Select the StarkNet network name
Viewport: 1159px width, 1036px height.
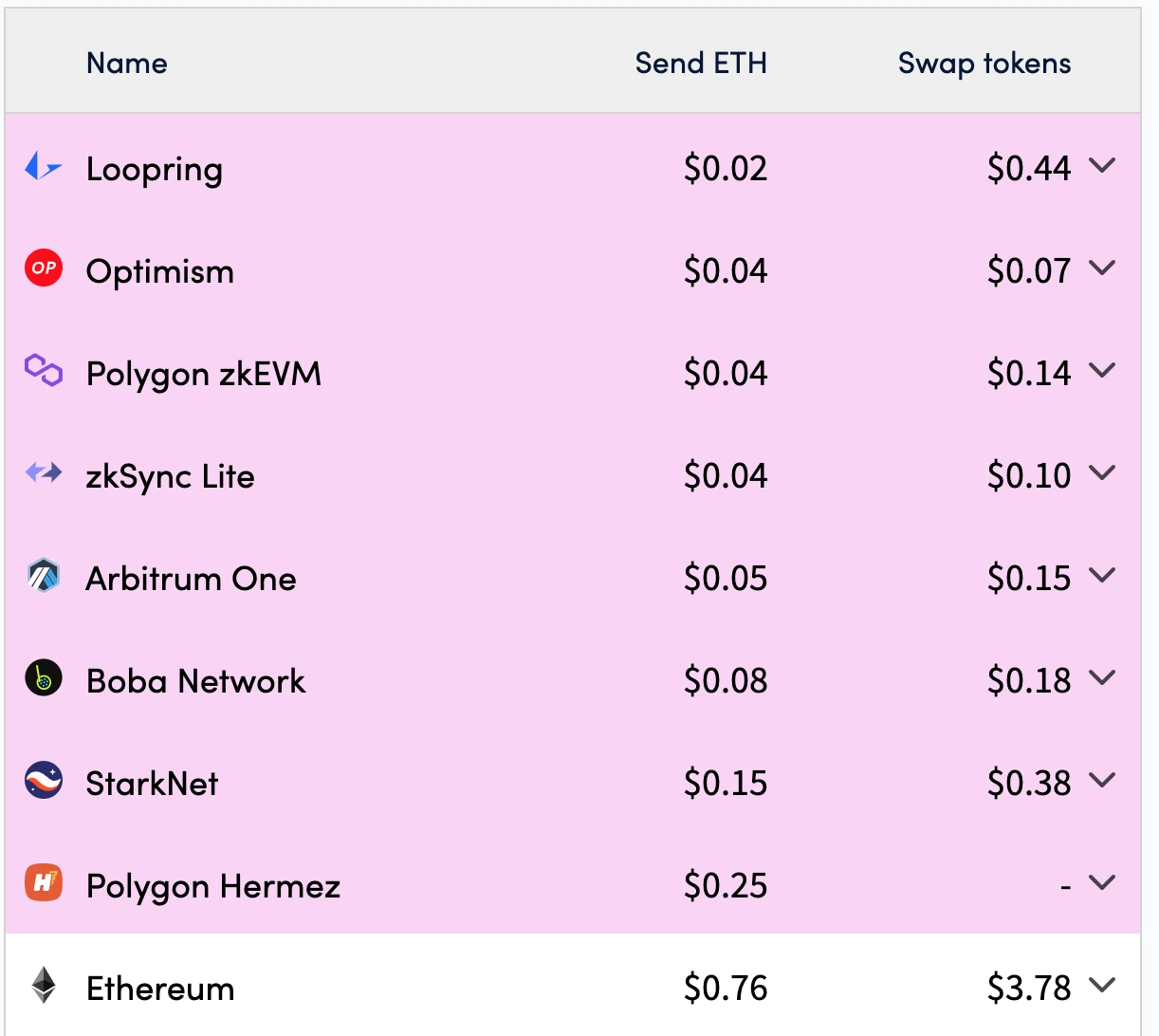[152, 784]
